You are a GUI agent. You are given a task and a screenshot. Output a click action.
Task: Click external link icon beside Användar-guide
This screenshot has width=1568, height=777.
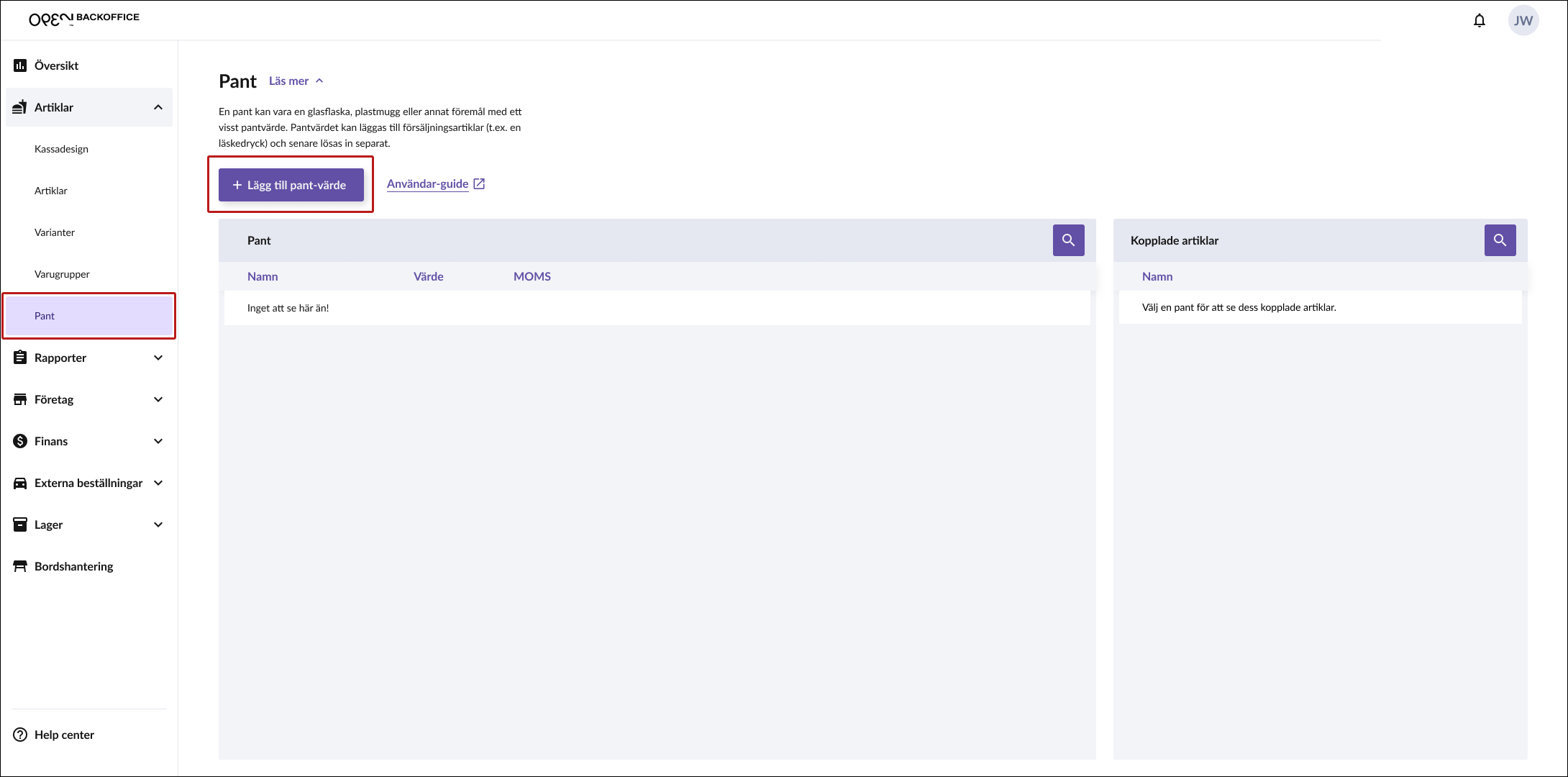tap(479, 184)
